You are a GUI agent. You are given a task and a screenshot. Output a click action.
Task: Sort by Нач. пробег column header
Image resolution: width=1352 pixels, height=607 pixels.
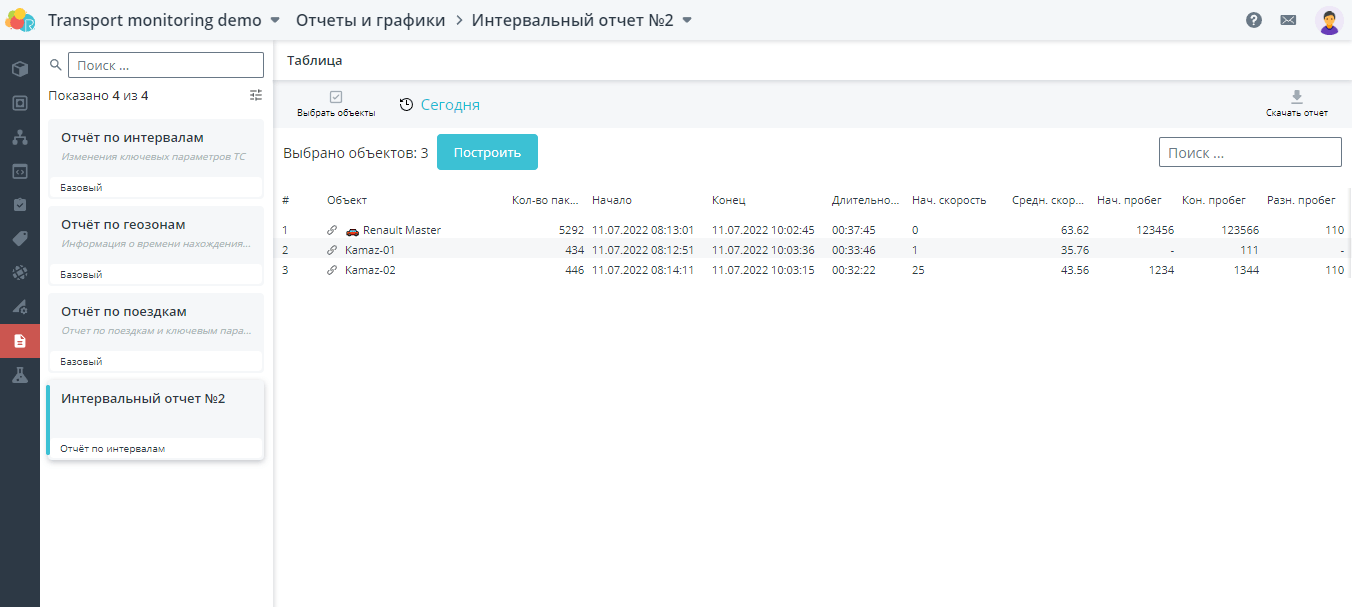pyautogui.click(x=1129, y=200)
